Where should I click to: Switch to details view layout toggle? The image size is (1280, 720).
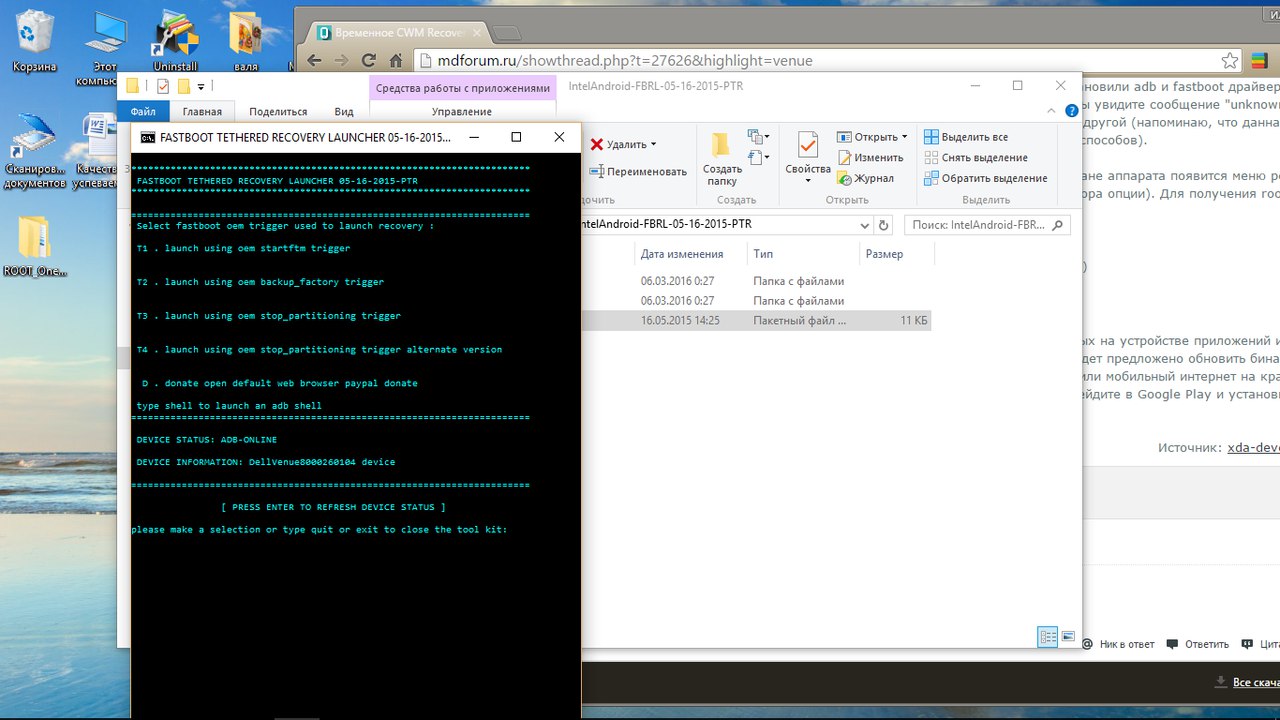1048,636
